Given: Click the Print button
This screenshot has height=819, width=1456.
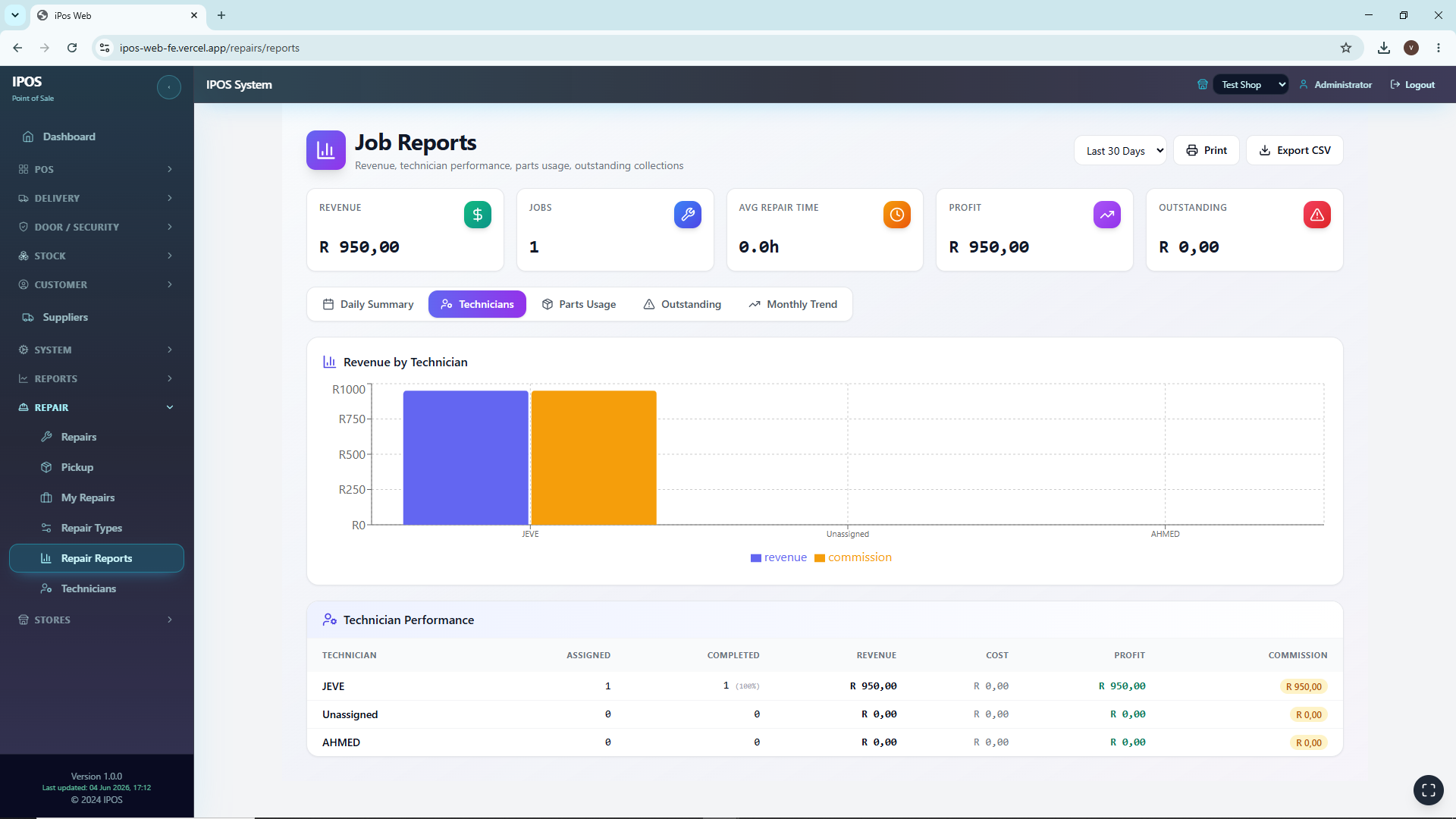Looking at the screenshot, I should 1207,150.
